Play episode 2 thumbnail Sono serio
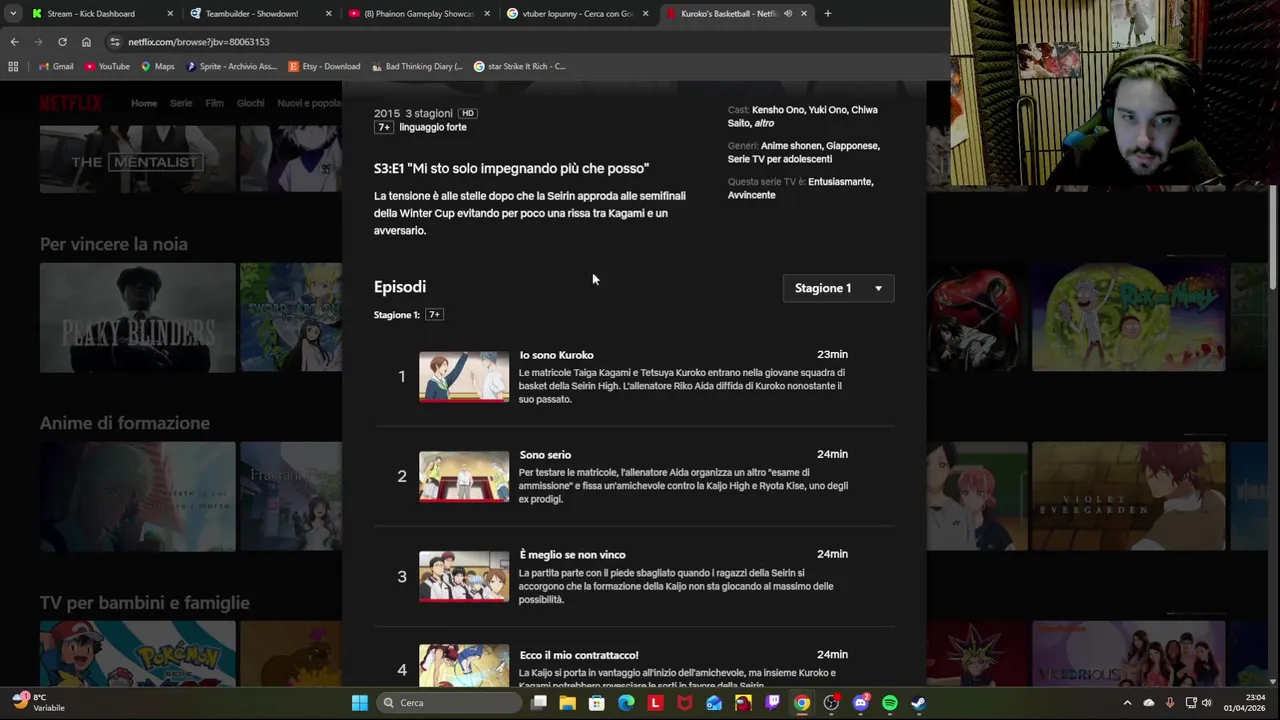Image resolution: width=1280 pixels, height=720 pixels. pos(464,476)
